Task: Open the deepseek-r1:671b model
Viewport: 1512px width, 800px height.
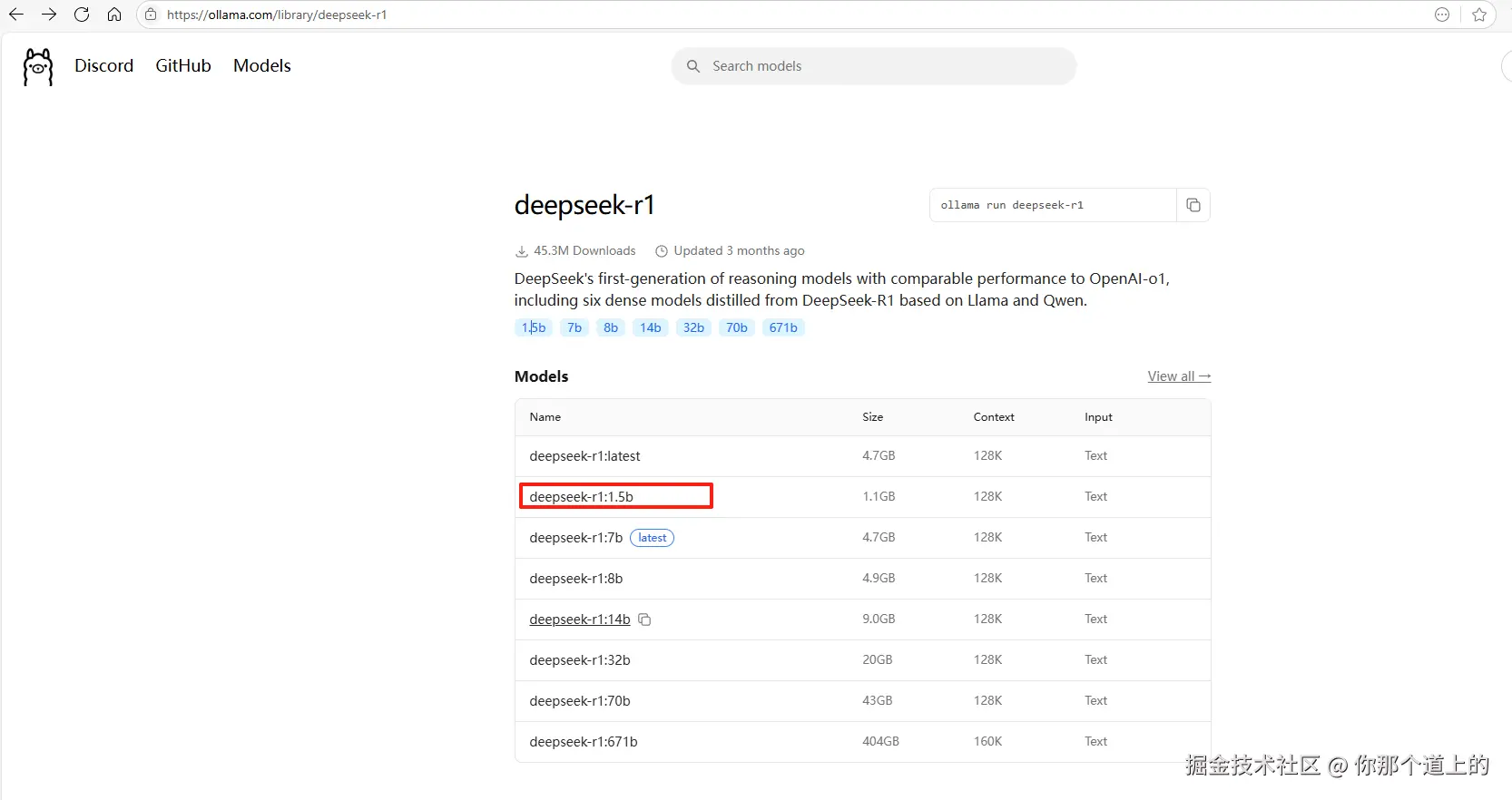Action: click(583, 742)
